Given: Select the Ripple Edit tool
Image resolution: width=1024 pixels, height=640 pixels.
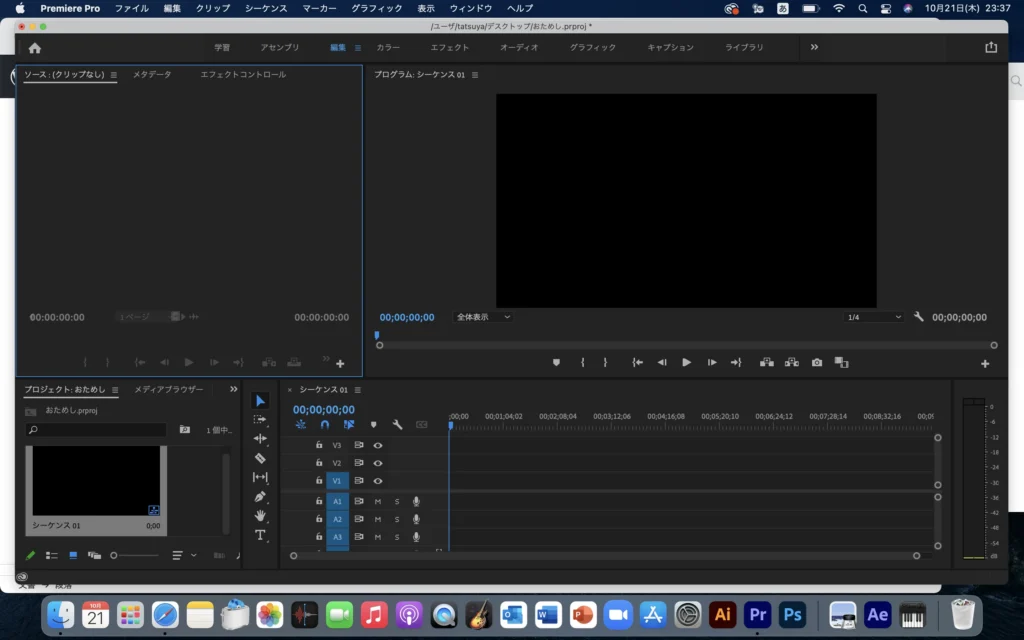Looking at the screenshot, I should pyautogui.click(x=260, y=439).
